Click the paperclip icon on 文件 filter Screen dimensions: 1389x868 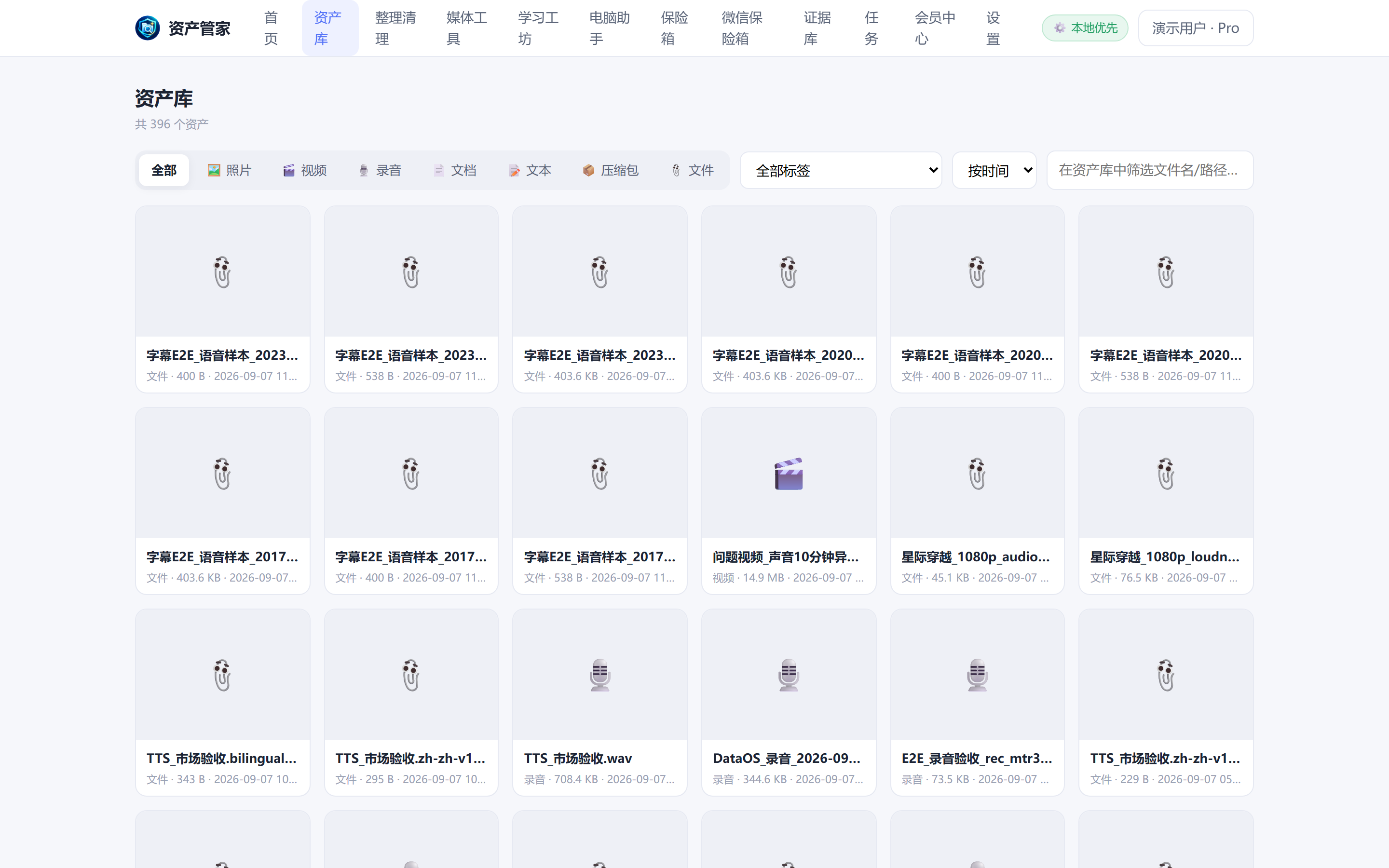coord(676,171)
